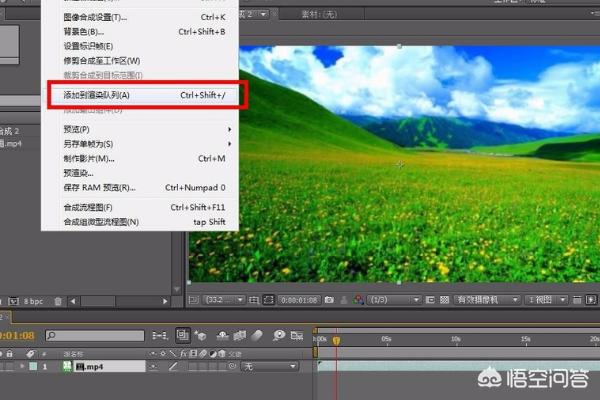
Task: Click the timeline search field
Action: 95,336
